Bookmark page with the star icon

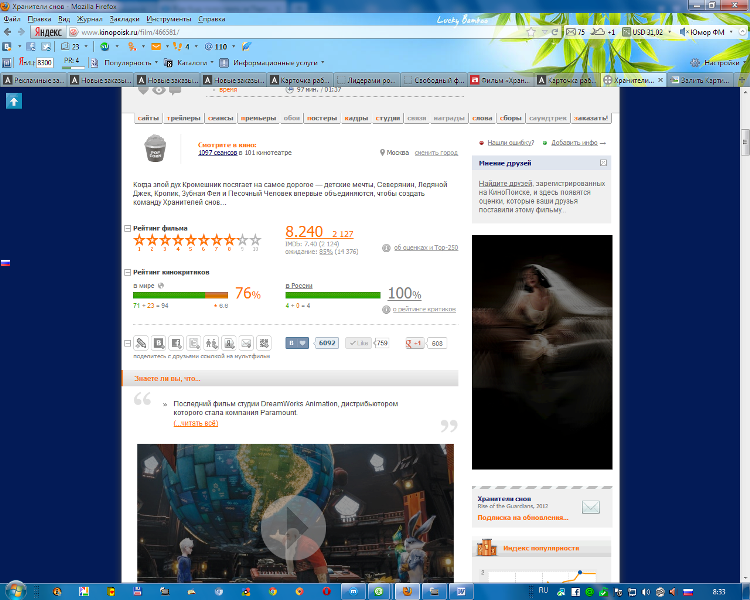tap(531, 32)
